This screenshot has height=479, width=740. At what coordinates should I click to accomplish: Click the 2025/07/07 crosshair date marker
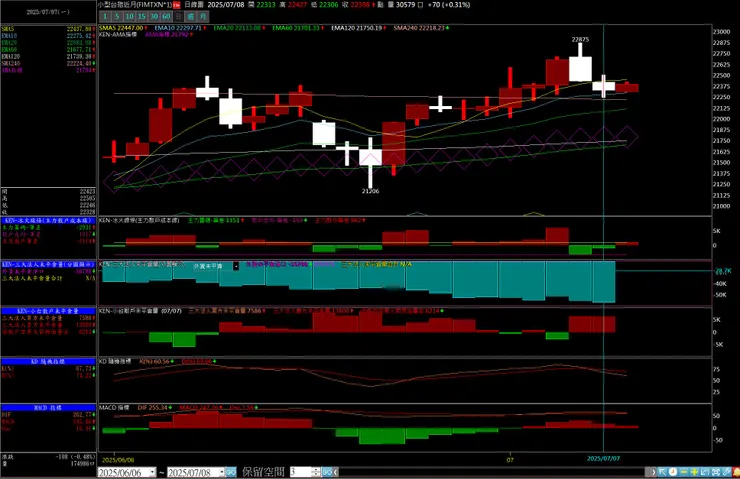pos(603,458)
